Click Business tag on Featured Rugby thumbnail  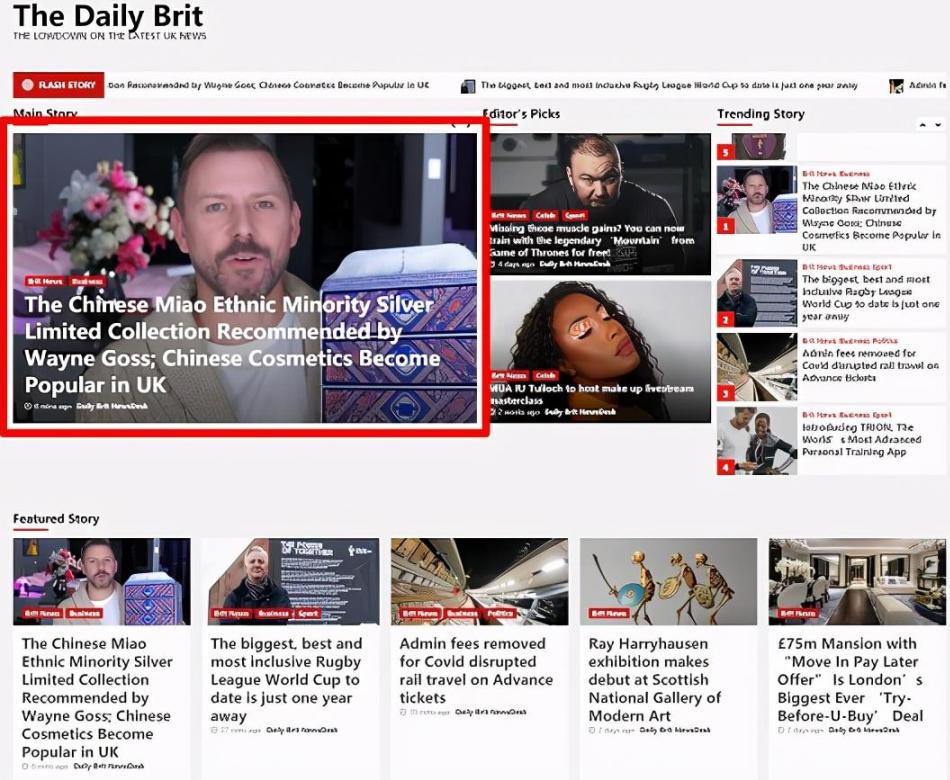(273, 613)
